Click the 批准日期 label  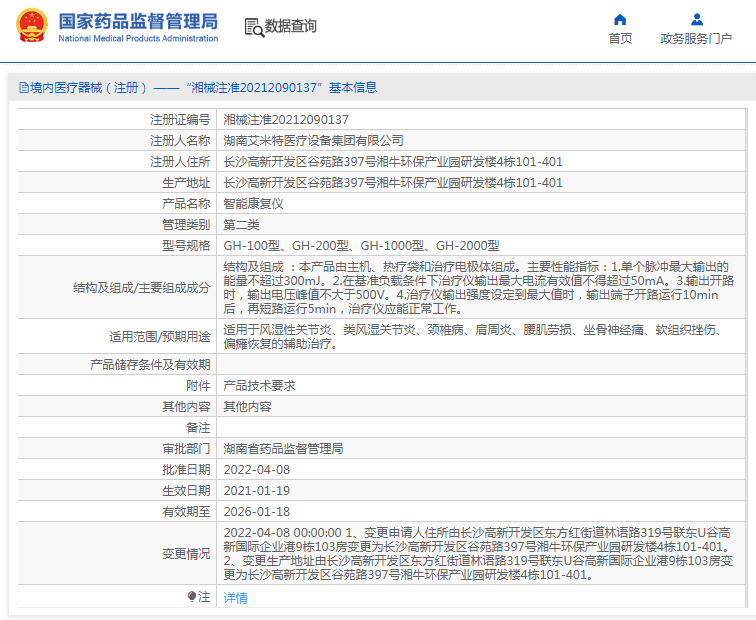pos(186,470)
